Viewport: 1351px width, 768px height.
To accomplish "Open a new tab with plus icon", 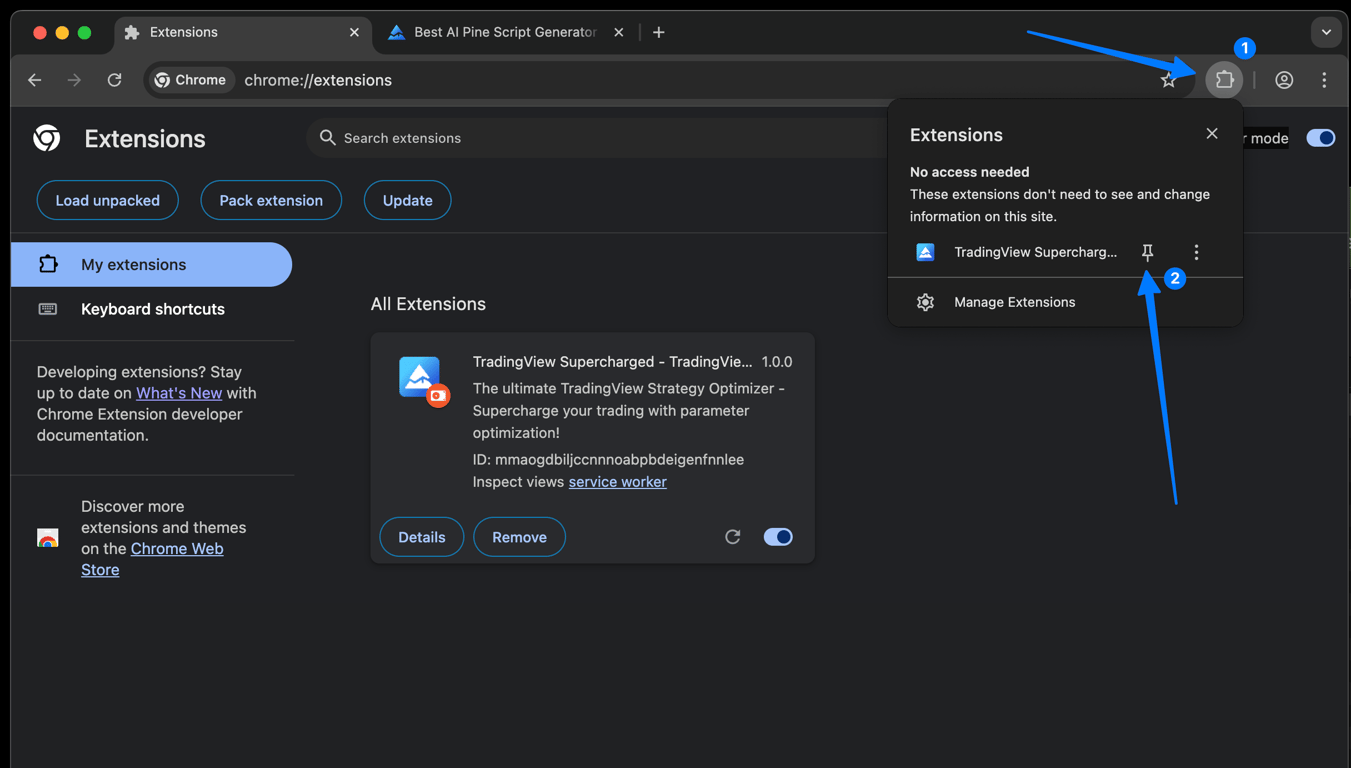I will tap(658, 32).
